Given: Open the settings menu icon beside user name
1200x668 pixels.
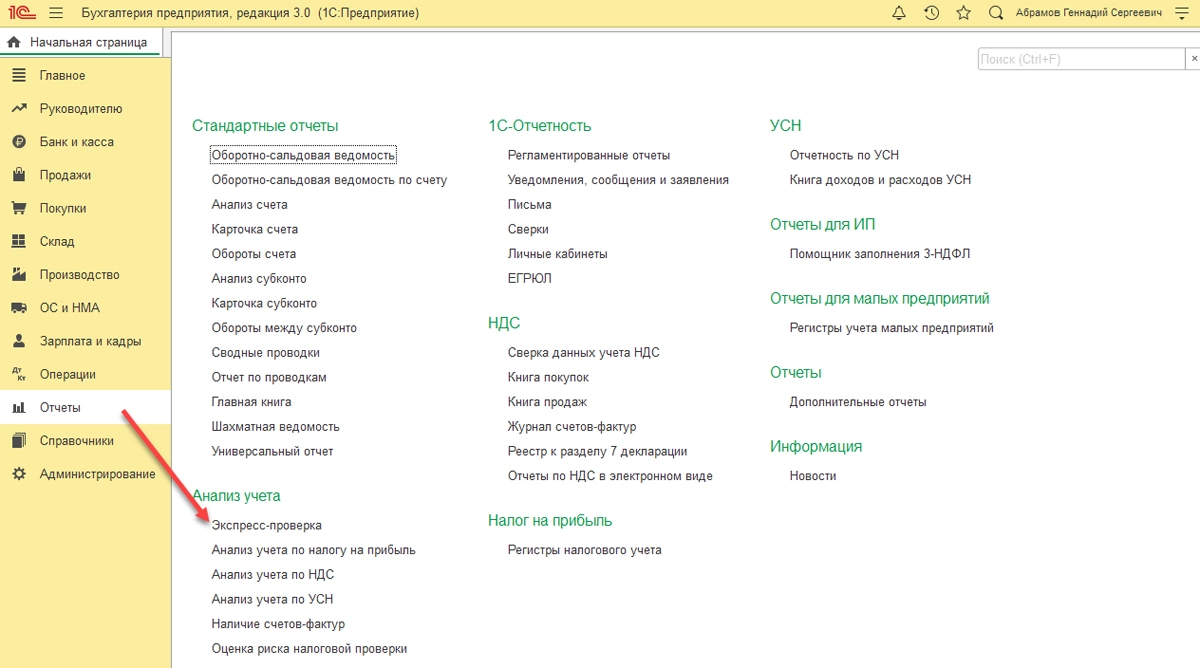Looking at the screenshot, I should (x=1182, y=13).
